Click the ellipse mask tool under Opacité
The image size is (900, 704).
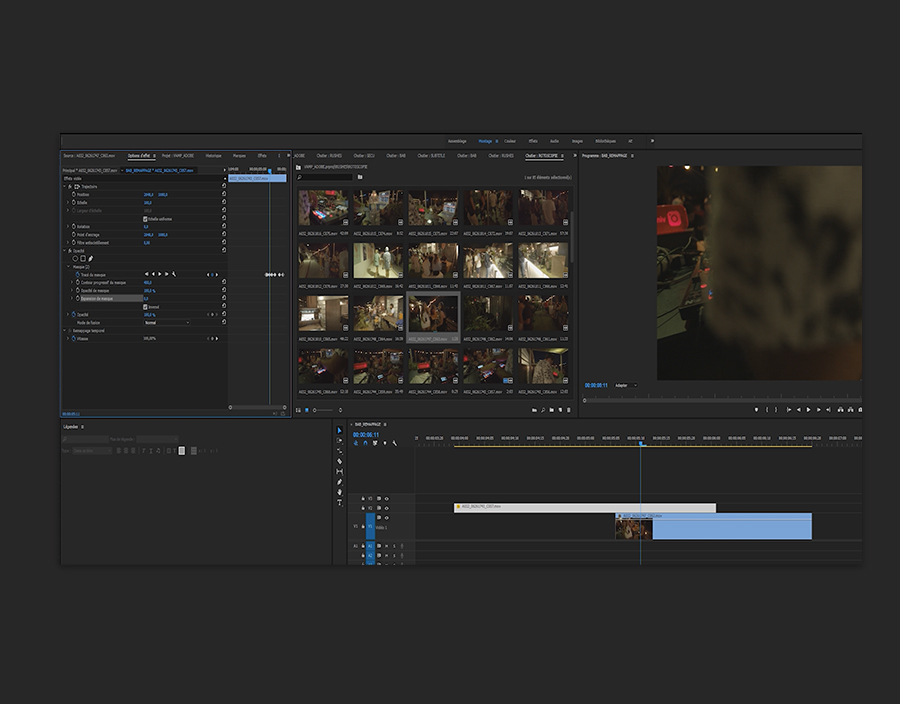(x=74, y=258)
